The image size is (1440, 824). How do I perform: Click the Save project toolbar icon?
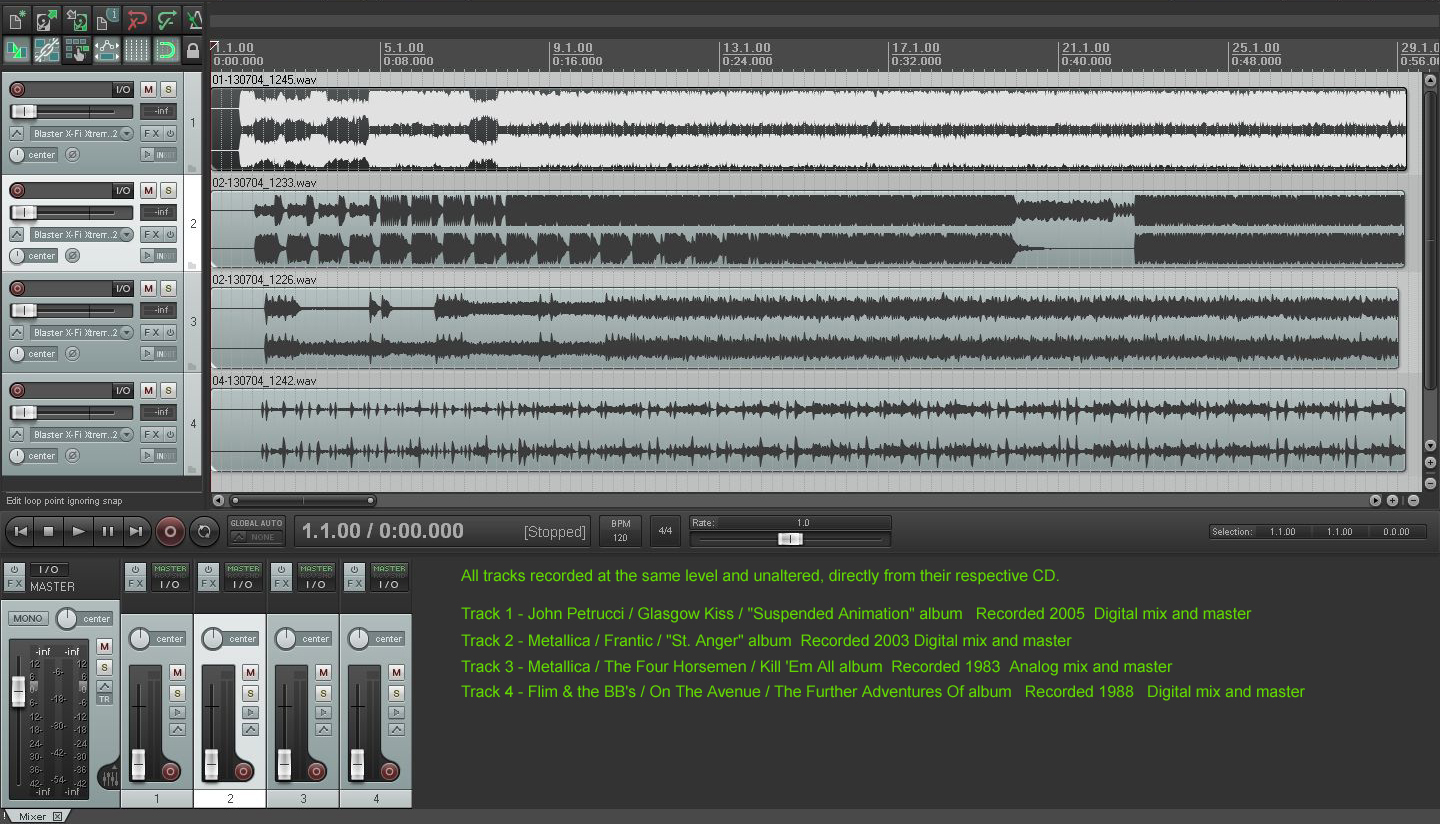coord(76,19)
